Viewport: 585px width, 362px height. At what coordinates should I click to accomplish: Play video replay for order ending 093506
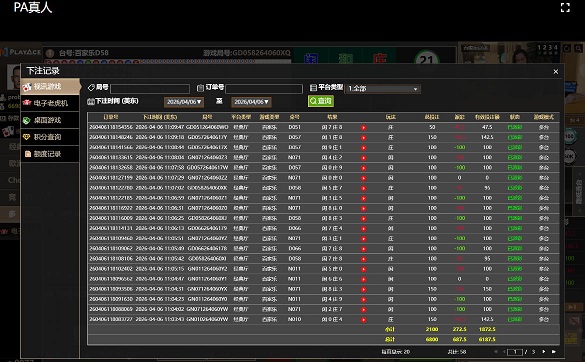[363, 289]
